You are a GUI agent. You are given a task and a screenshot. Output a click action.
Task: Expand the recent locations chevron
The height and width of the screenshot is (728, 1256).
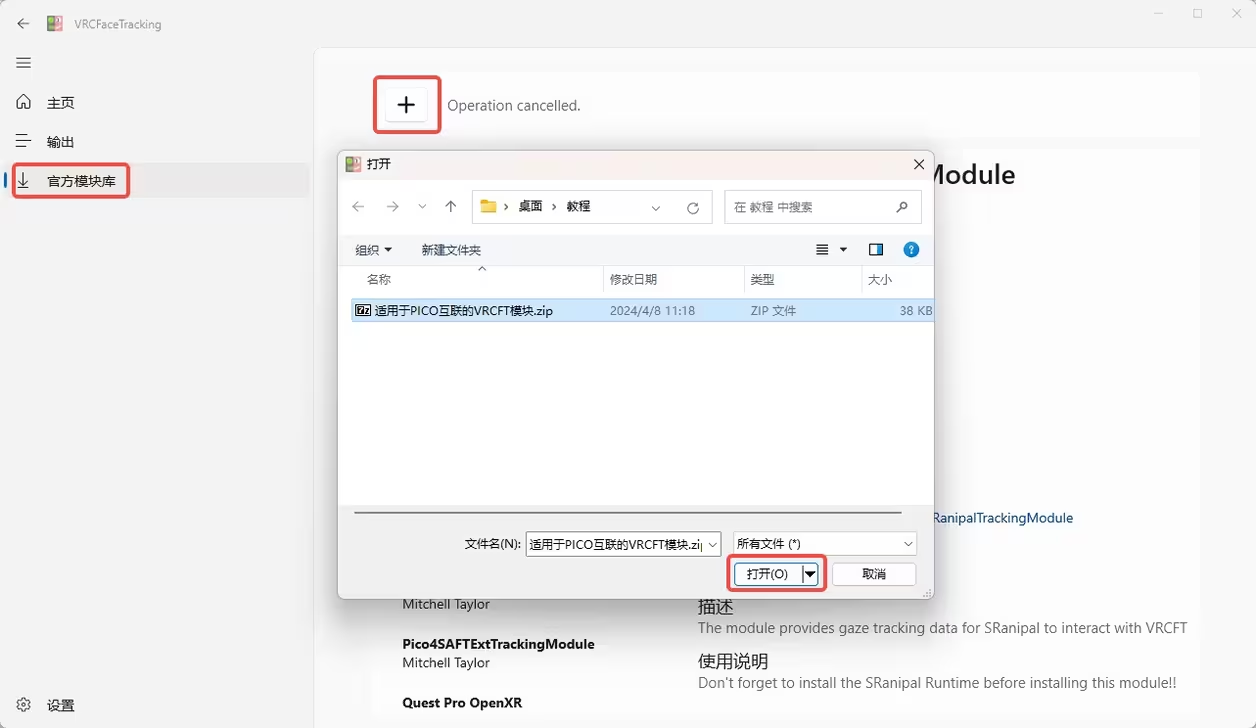422,207
